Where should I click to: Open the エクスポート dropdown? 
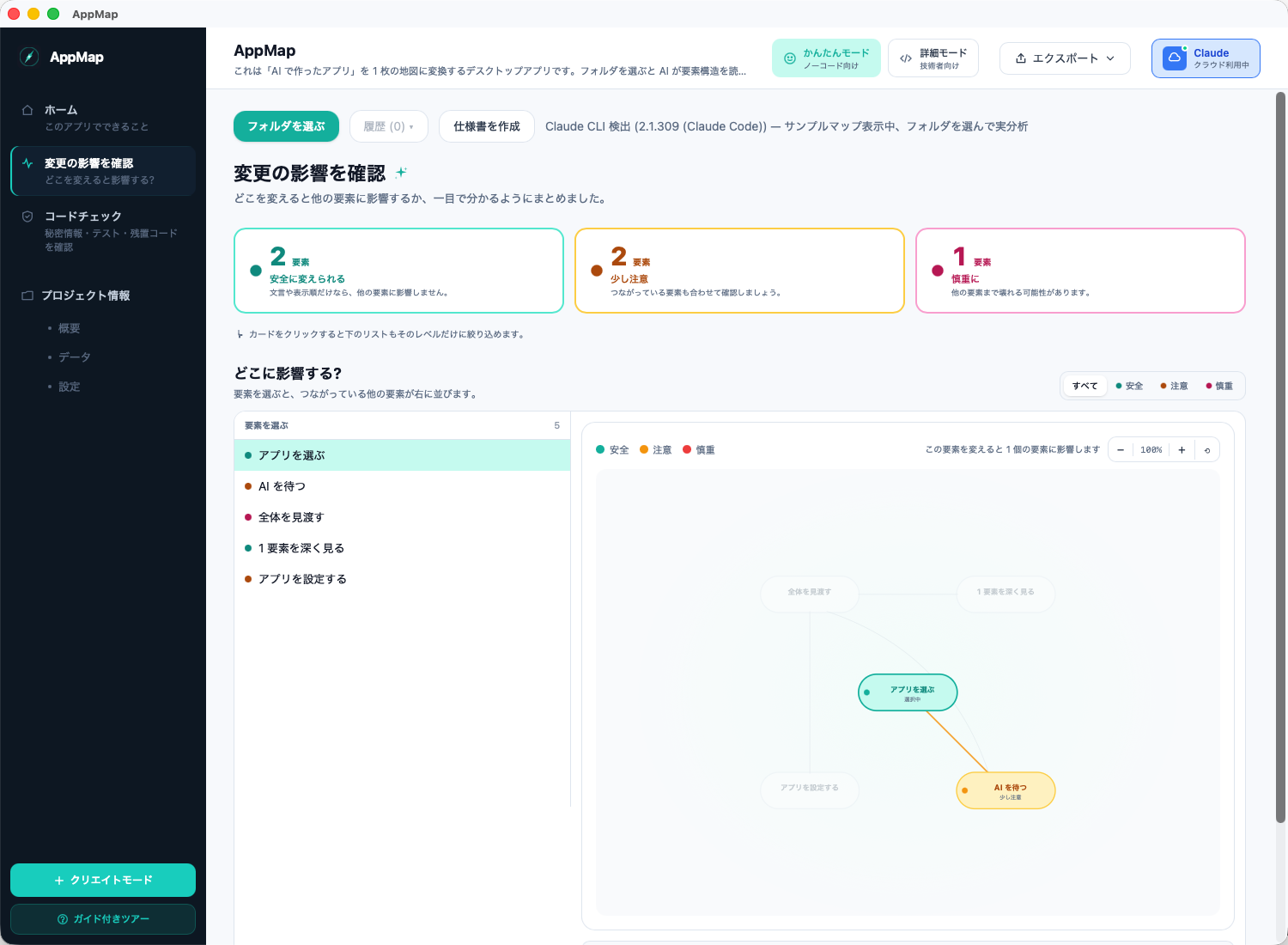click(x=1065, y=58)
